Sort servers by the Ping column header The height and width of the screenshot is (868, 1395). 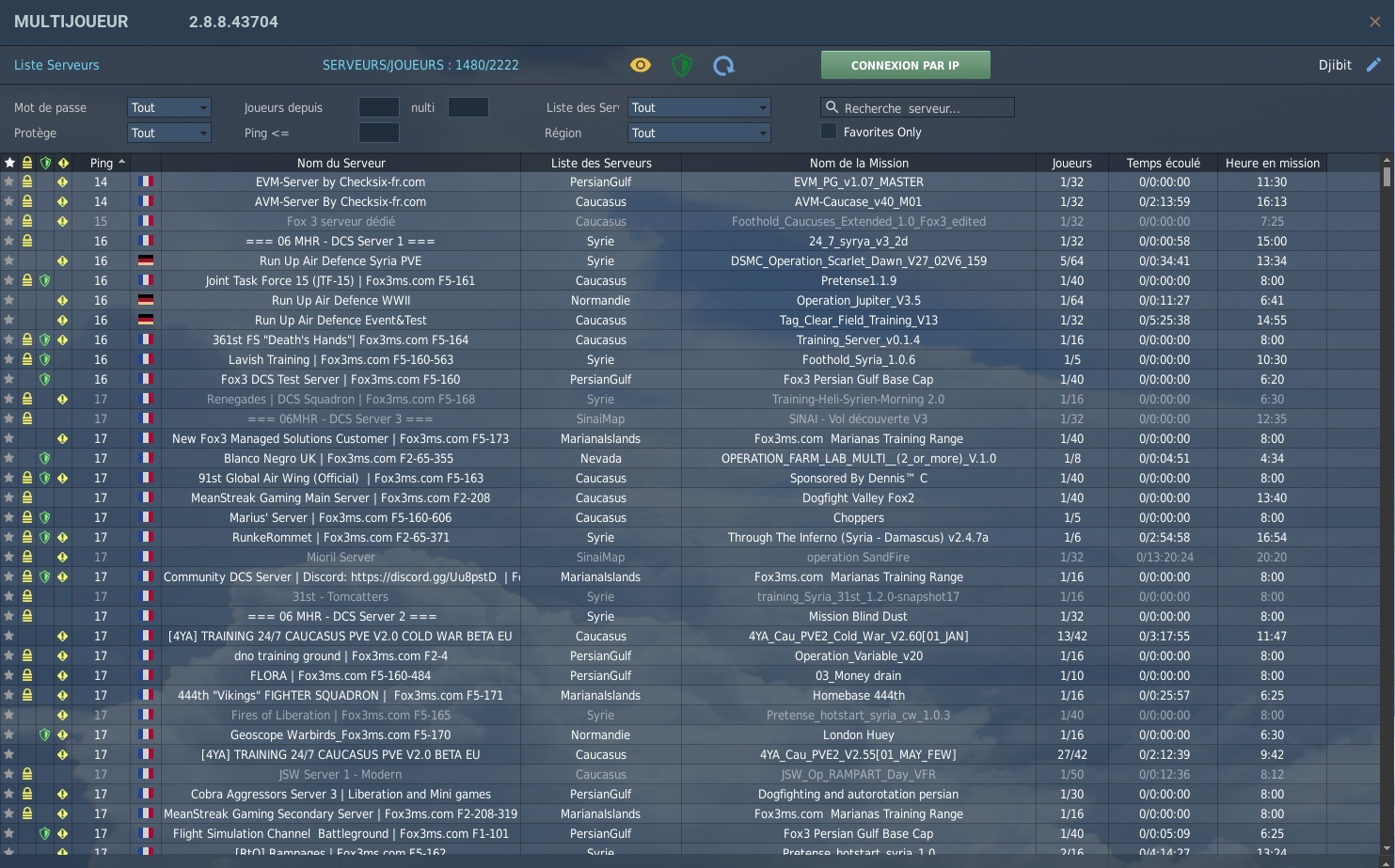102,163
